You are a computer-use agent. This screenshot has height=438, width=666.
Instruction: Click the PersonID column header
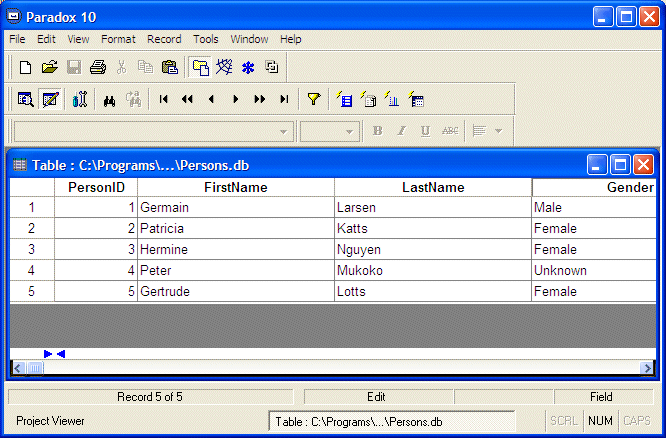coord(96,187)
